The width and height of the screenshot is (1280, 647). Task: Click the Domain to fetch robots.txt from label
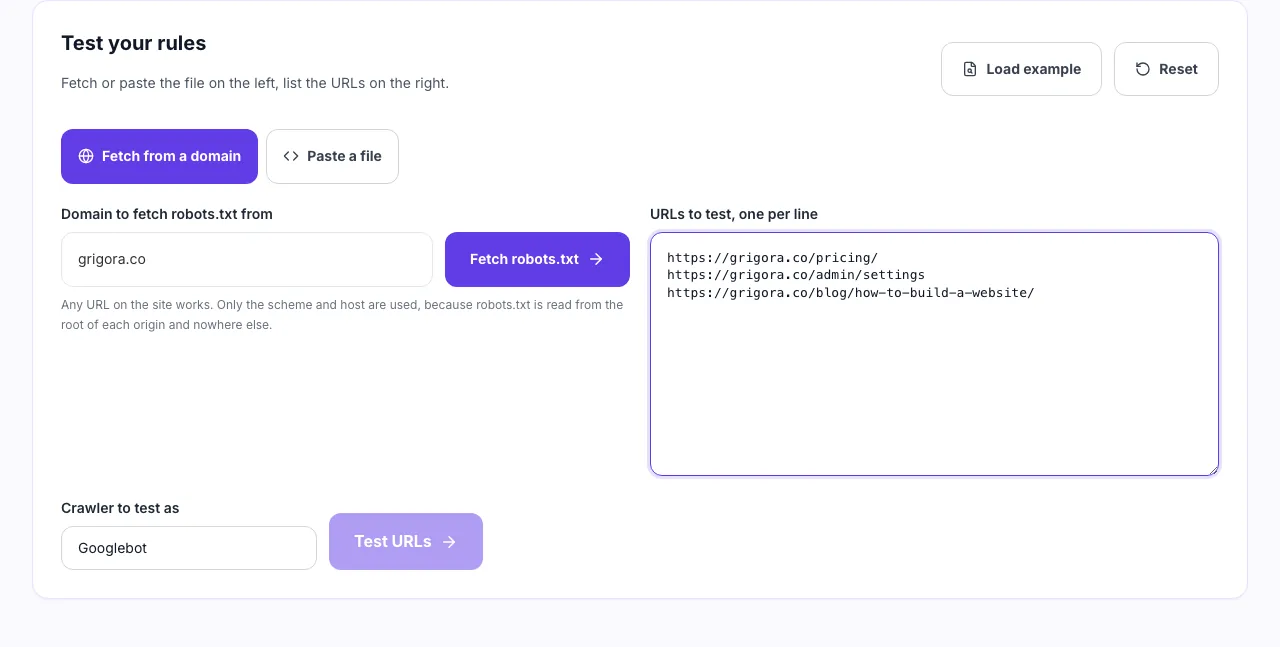click(167, 214)
